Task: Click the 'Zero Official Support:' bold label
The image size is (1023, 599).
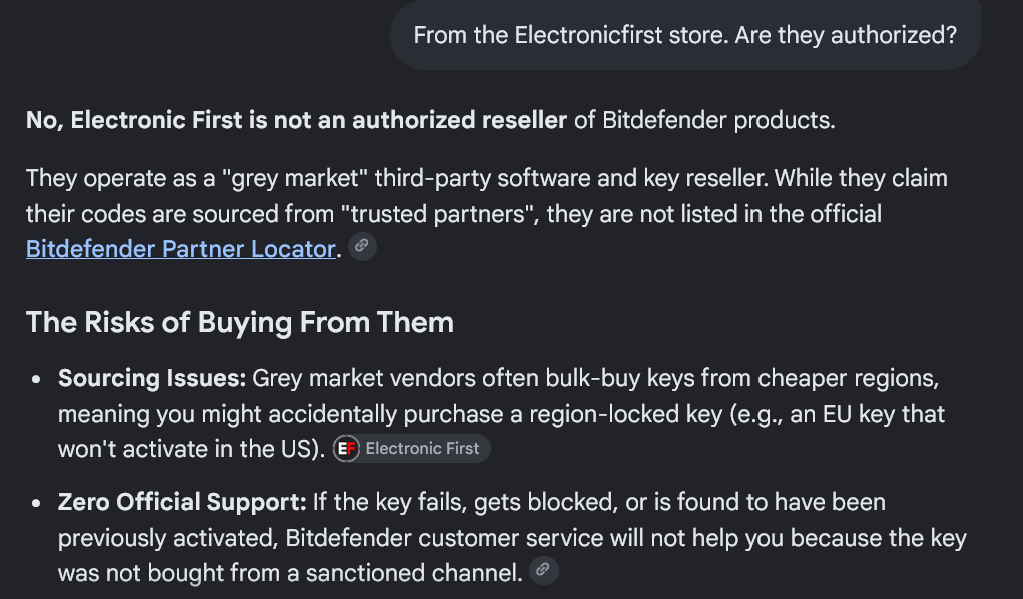Action: 182,502
